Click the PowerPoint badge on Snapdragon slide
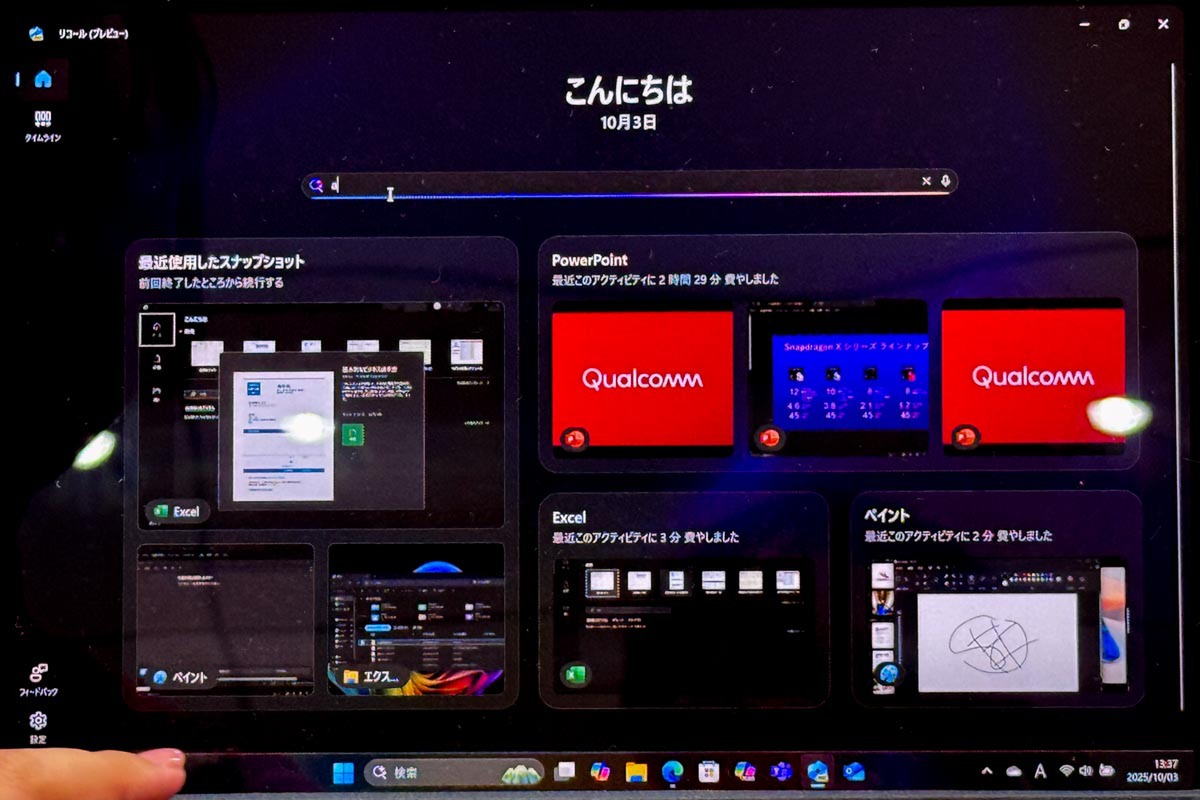This screenshot has width=1200, height=800. tap(769, 438)
